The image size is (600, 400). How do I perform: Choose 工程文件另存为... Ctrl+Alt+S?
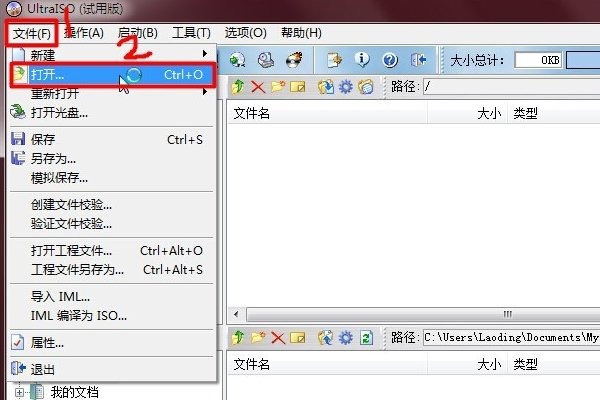[x=112, y=270]
